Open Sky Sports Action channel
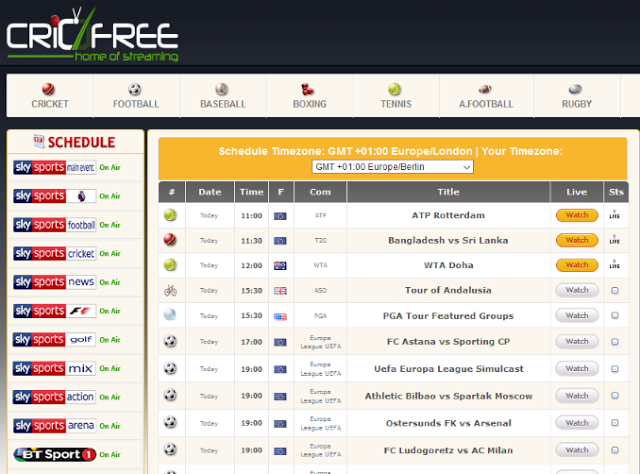The height and width of the screenshot is (474, 640). 55,397
